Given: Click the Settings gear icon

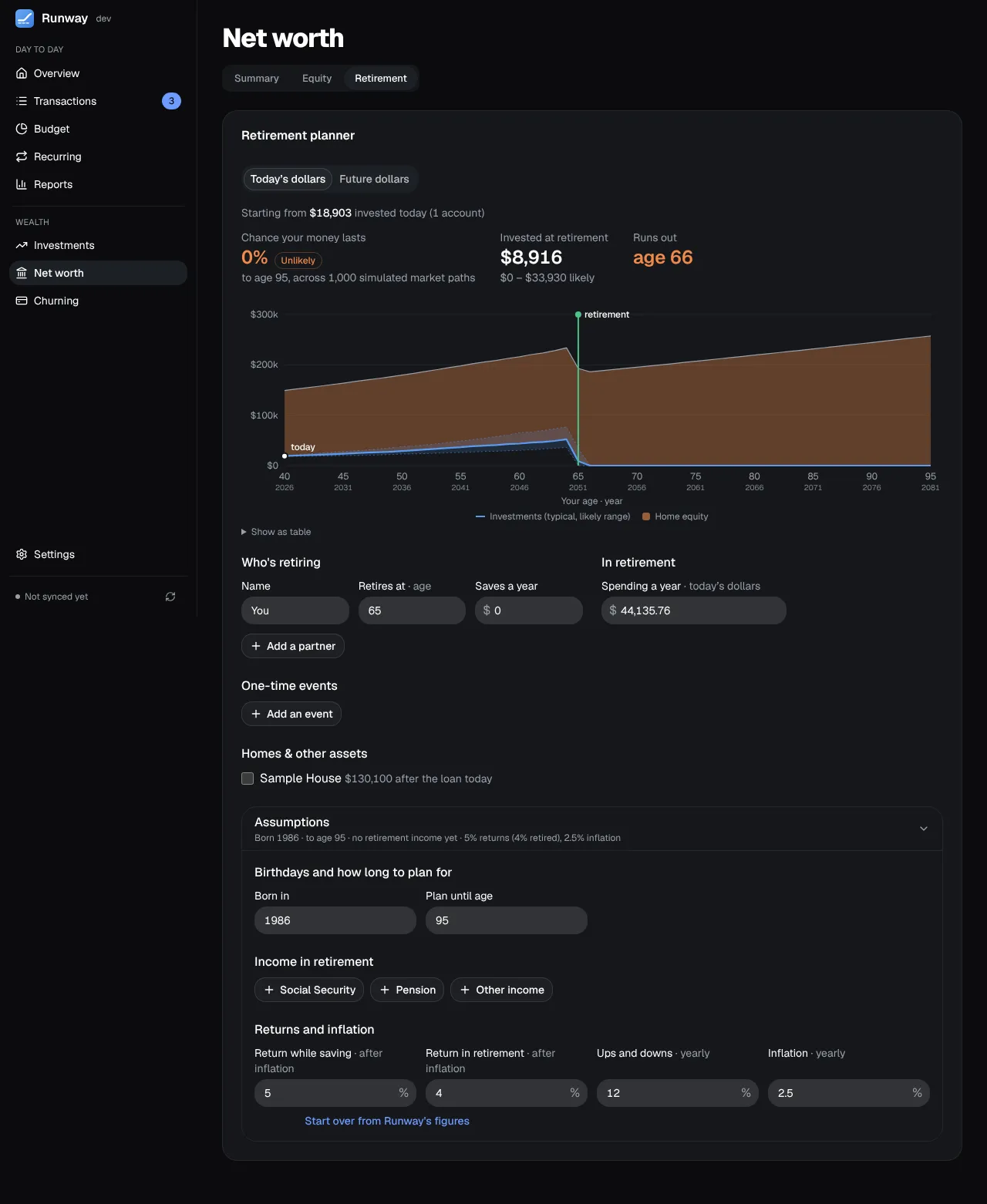Looking at the screenshot, I should pyautogui.click(x=22, y=554).
